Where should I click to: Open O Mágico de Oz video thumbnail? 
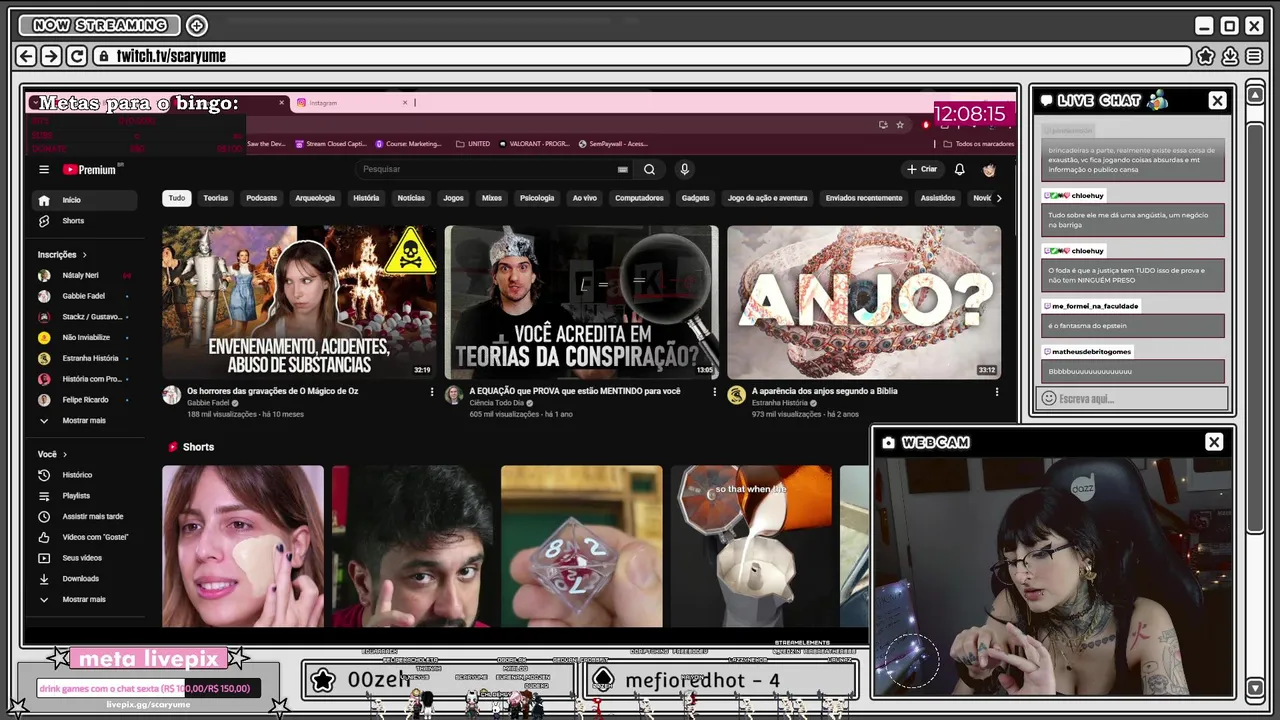[299, 302]
